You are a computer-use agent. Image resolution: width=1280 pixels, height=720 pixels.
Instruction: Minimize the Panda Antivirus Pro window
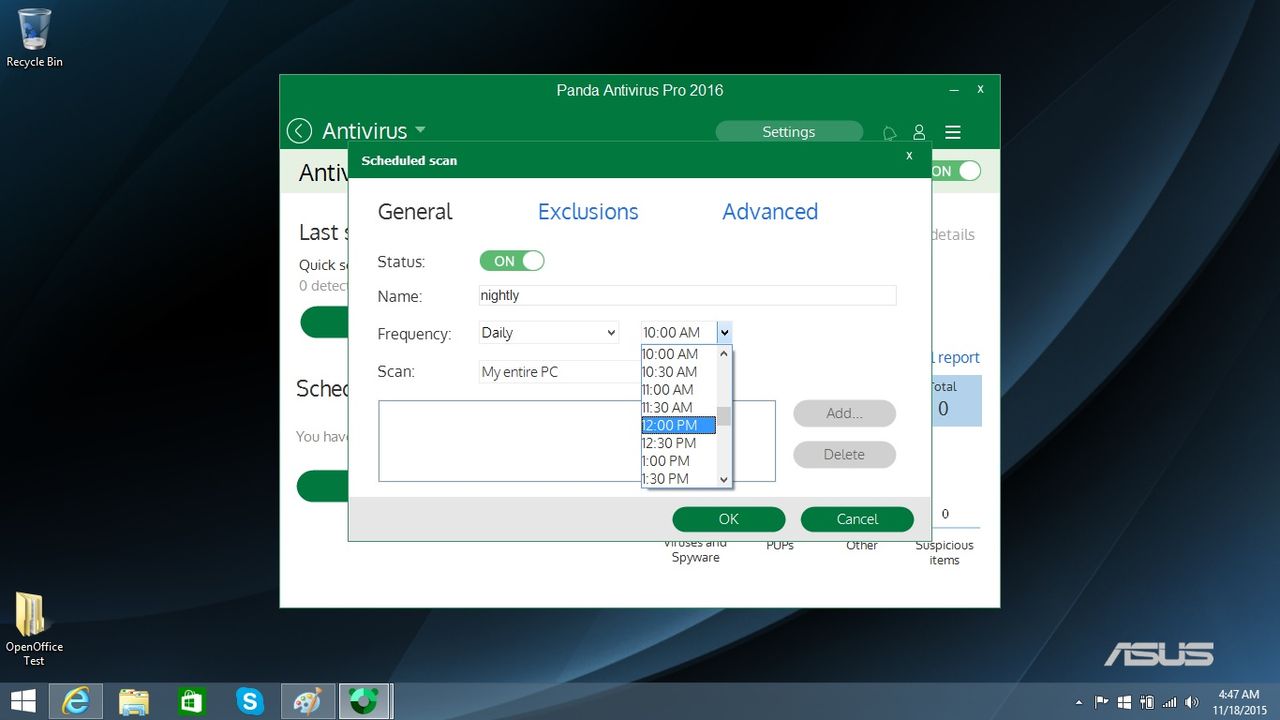point(953,90)
